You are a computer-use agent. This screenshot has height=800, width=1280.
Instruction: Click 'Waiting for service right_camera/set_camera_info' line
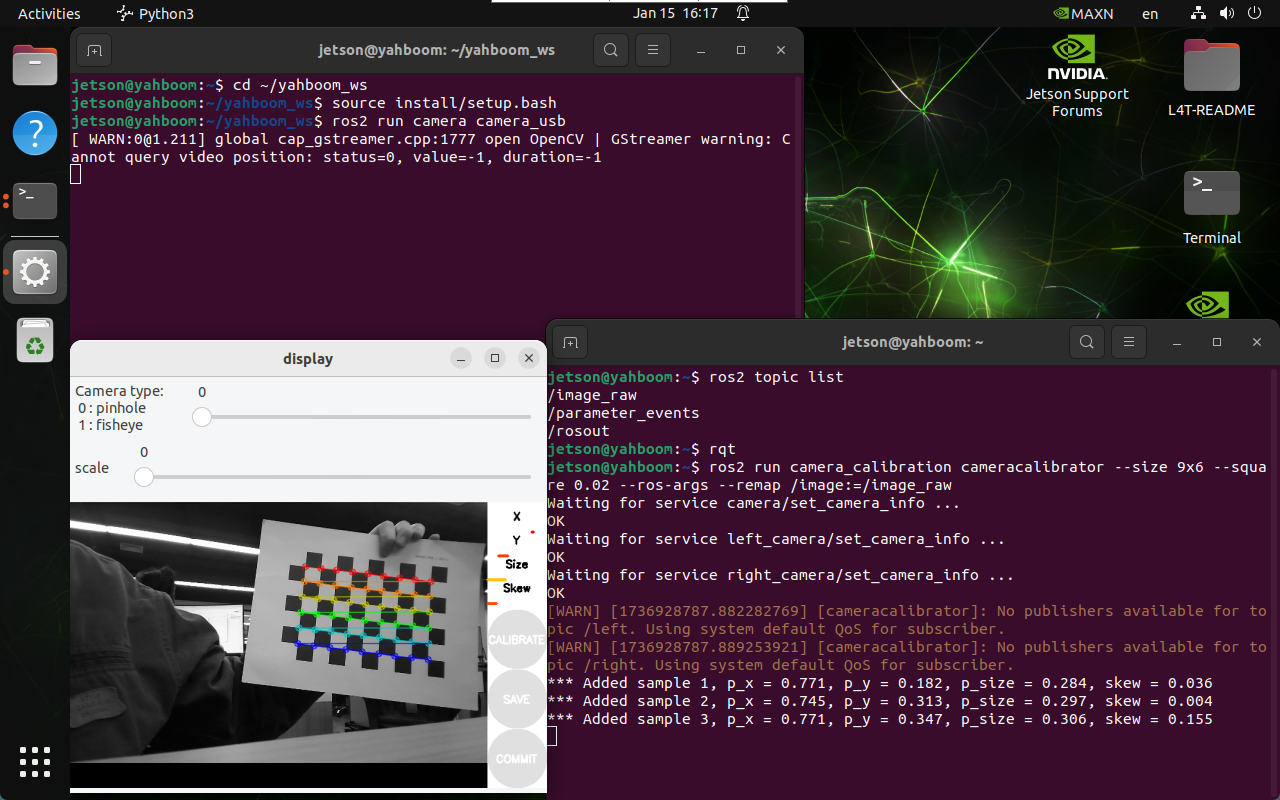pos(781,575)
